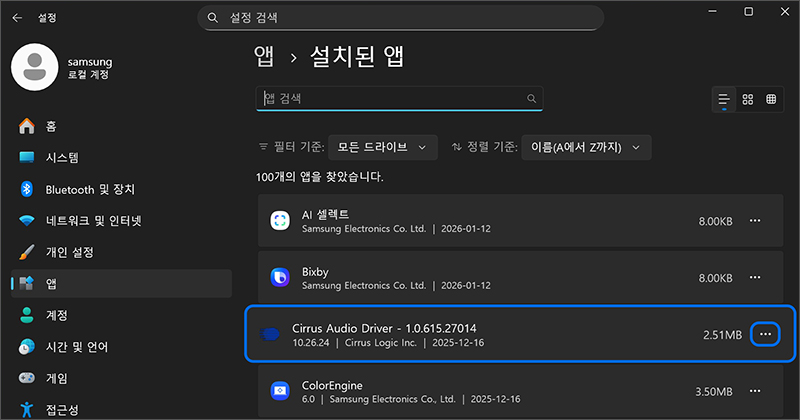This screenshot has width=800, height=420.
Task: Click the 접근성 figure icon
Action: point(27,409)
